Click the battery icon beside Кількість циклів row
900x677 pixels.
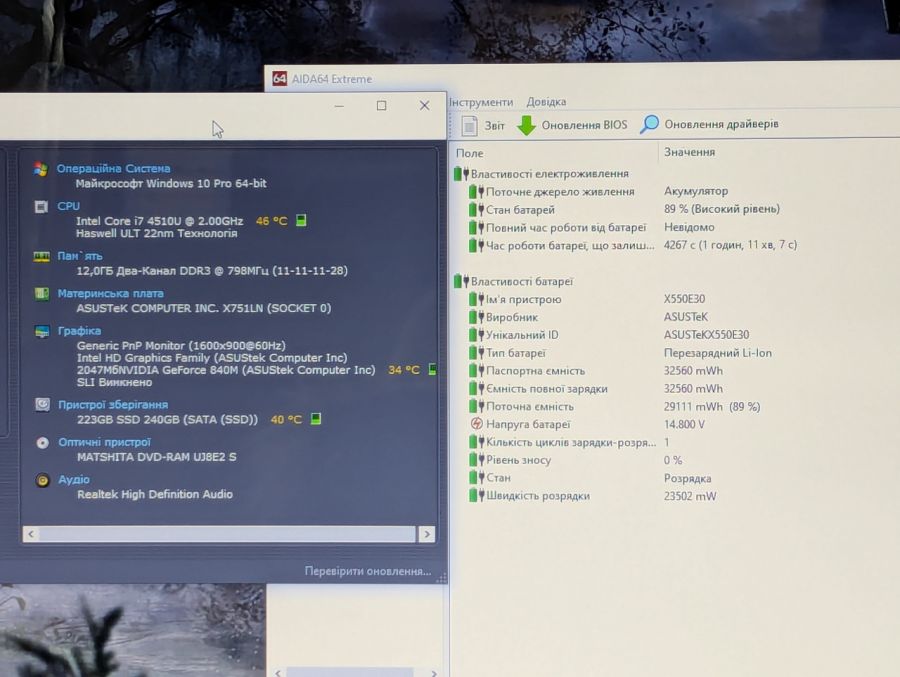476,442
